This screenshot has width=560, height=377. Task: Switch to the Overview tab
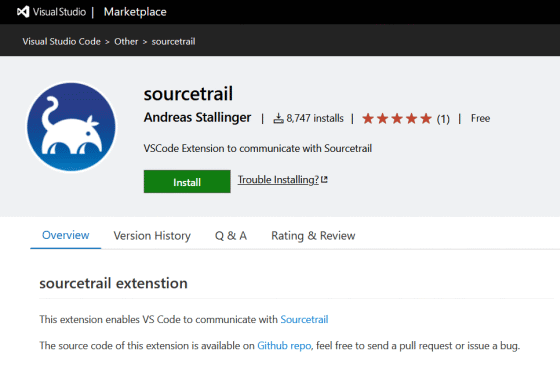tap(66, 235)
